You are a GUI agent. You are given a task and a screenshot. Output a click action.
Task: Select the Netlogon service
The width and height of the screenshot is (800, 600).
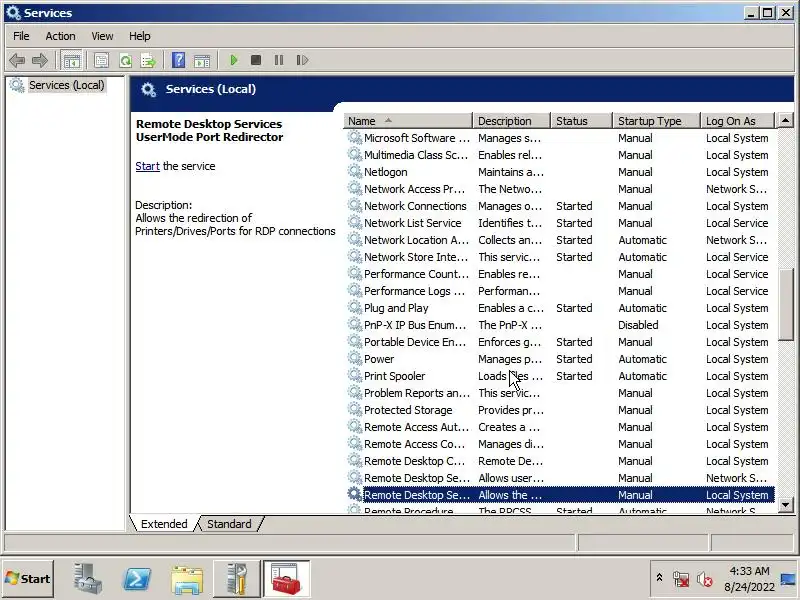[x=560, y=172]
